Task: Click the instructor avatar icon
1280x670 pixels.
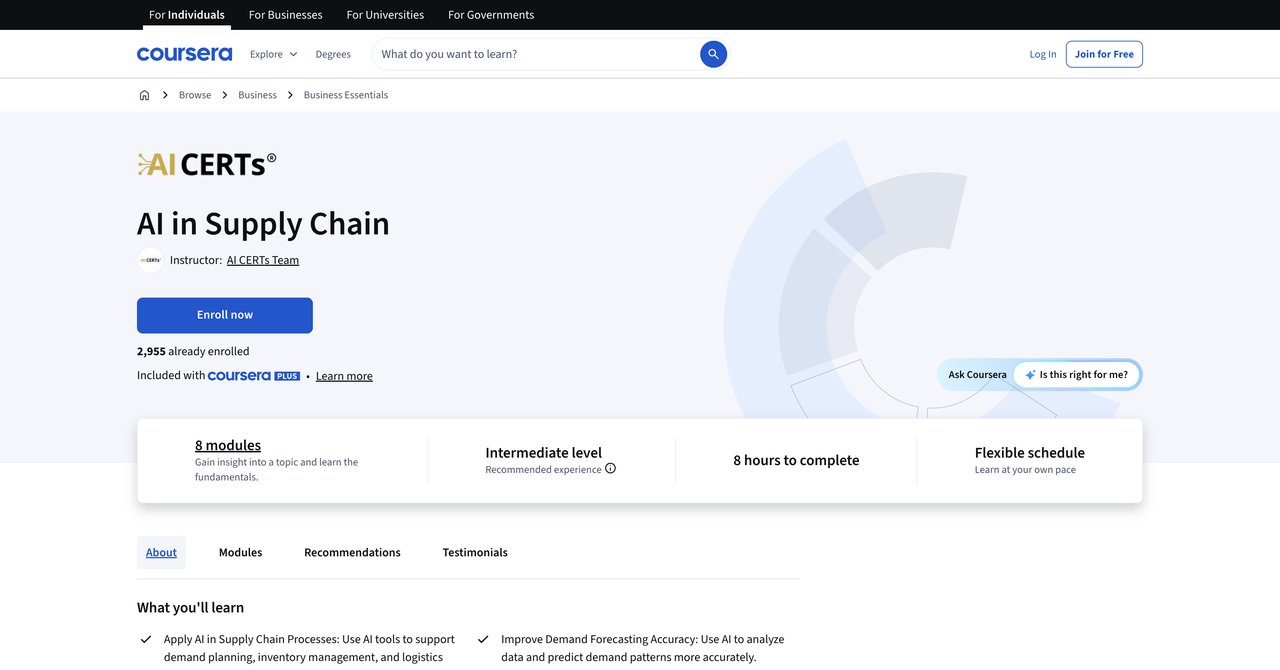Action: pyautogui.click(x=150, y=260)
